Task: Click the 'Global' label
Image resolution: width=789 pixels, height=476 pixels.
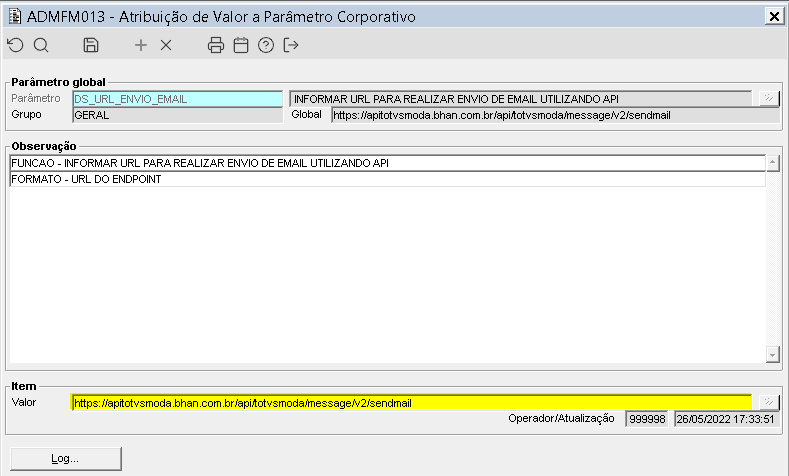Action: coord(306,114)
